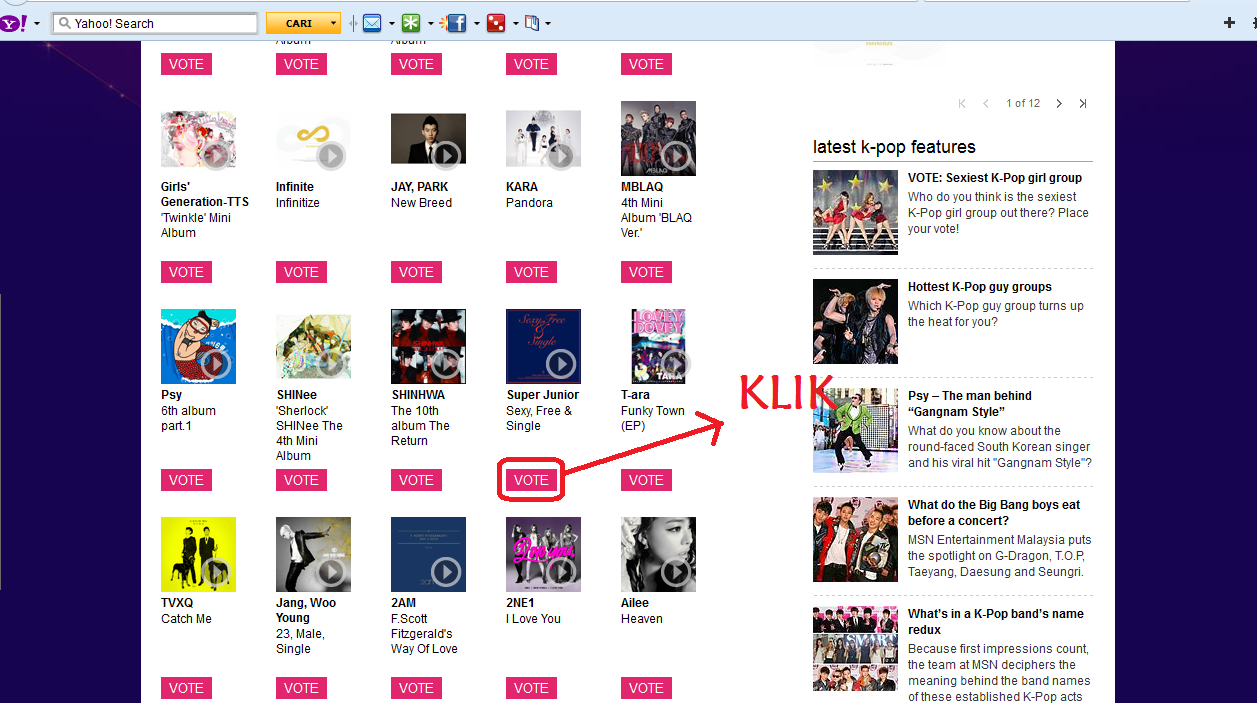Viewport: 1257px width, 703px height.
Task: Play JAY, PARK New Breed preview
Action: [x=446, y=156]
